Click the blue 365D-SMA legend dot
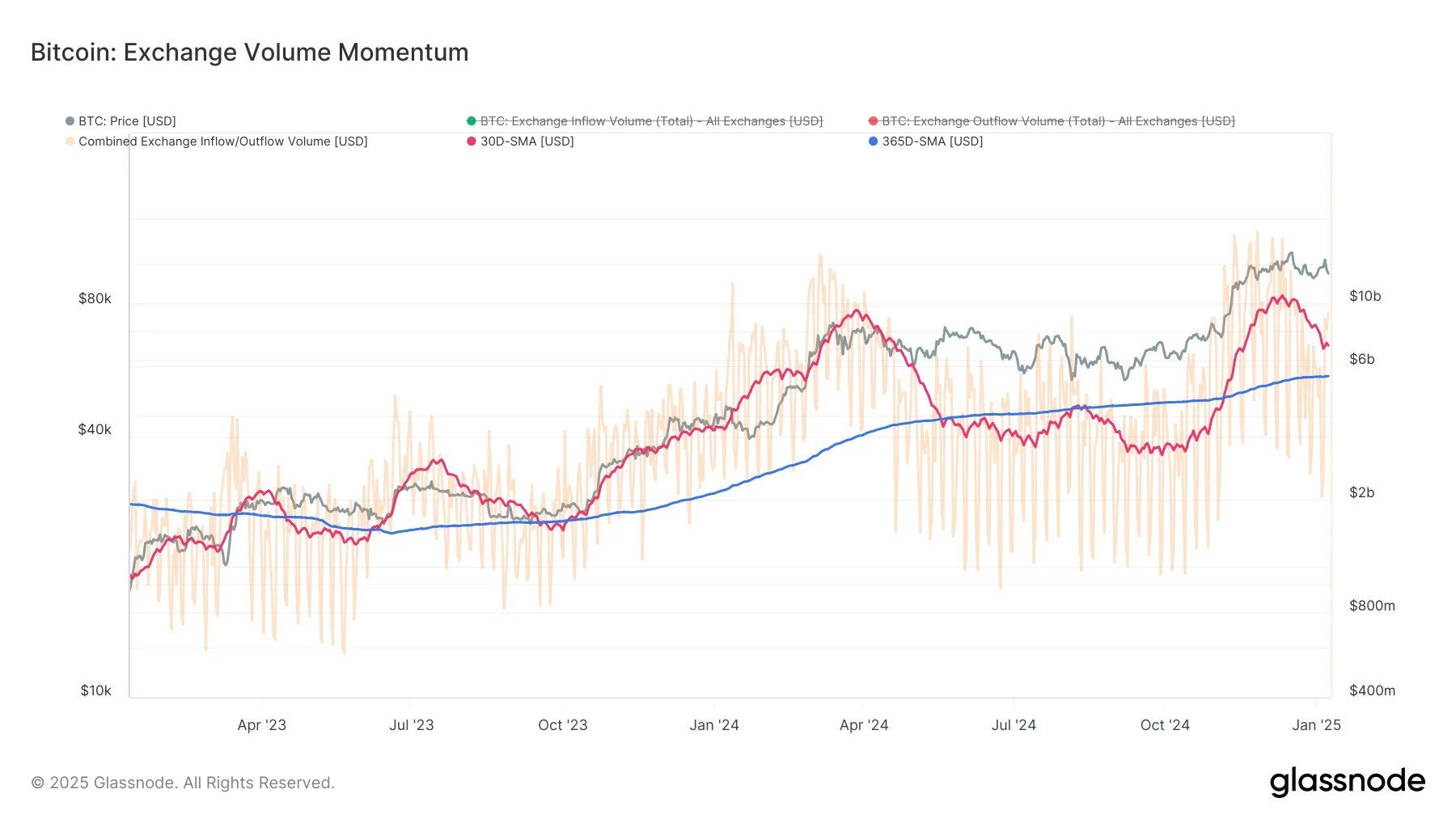 [874, 141]
